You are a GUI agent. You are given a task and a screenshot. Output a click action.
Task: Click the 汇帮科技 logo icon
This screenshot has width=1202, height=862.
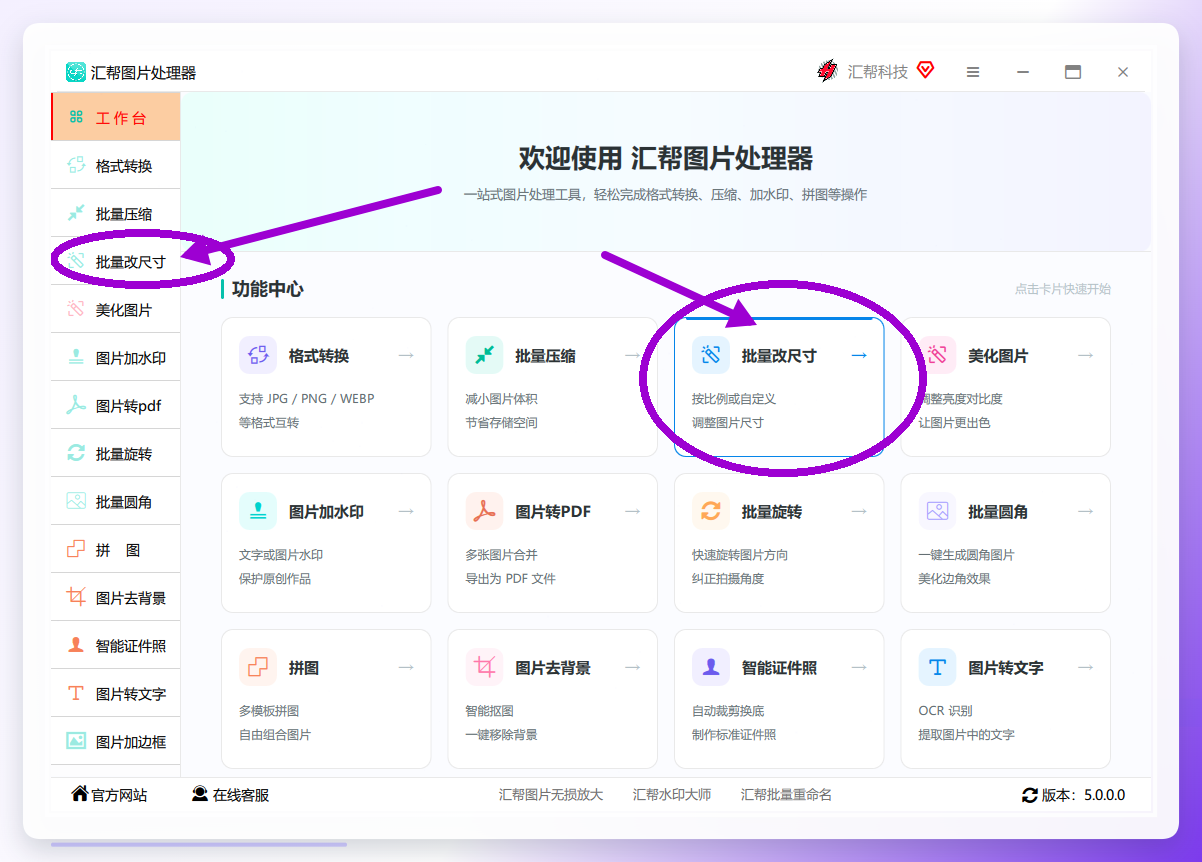tap(827, 71)
